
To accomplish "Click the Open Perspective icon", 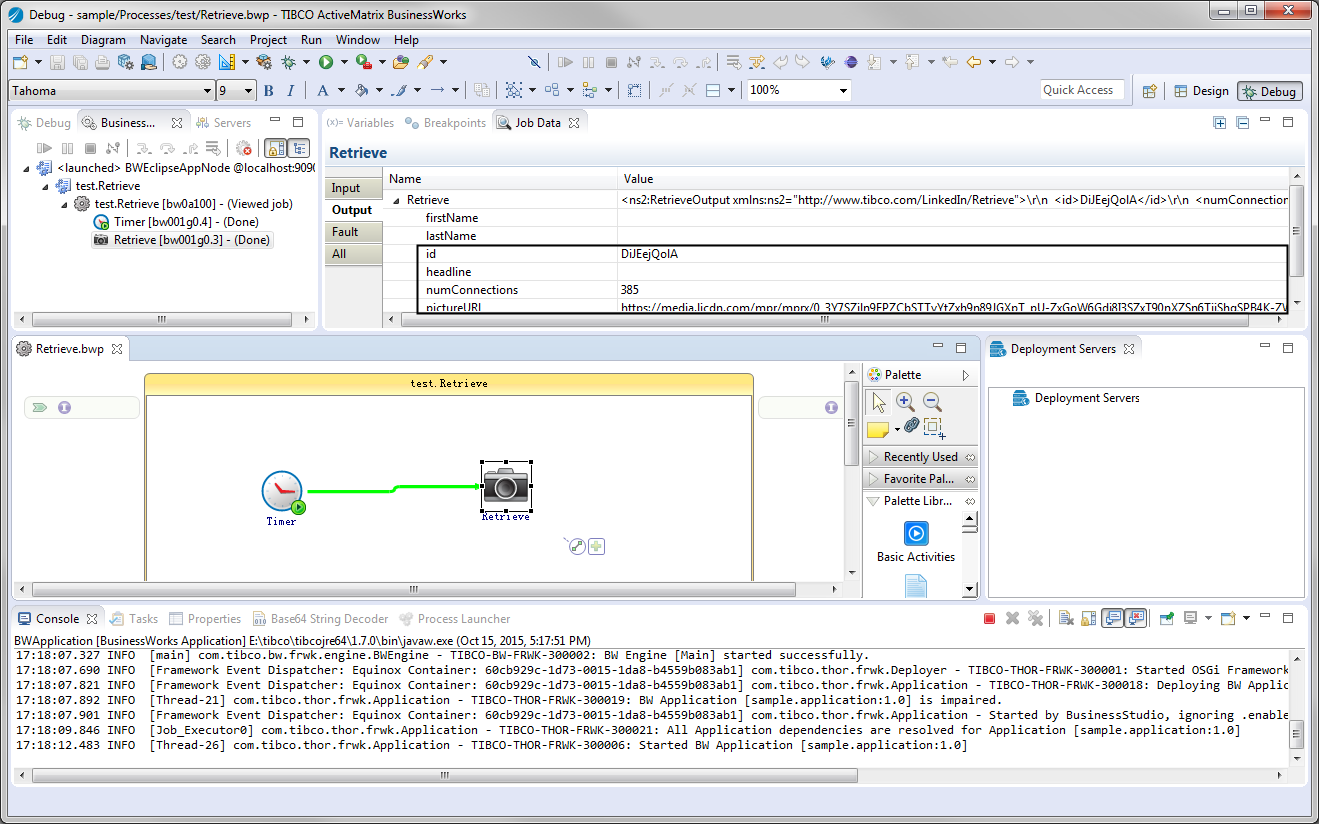I will [1149, 90].
